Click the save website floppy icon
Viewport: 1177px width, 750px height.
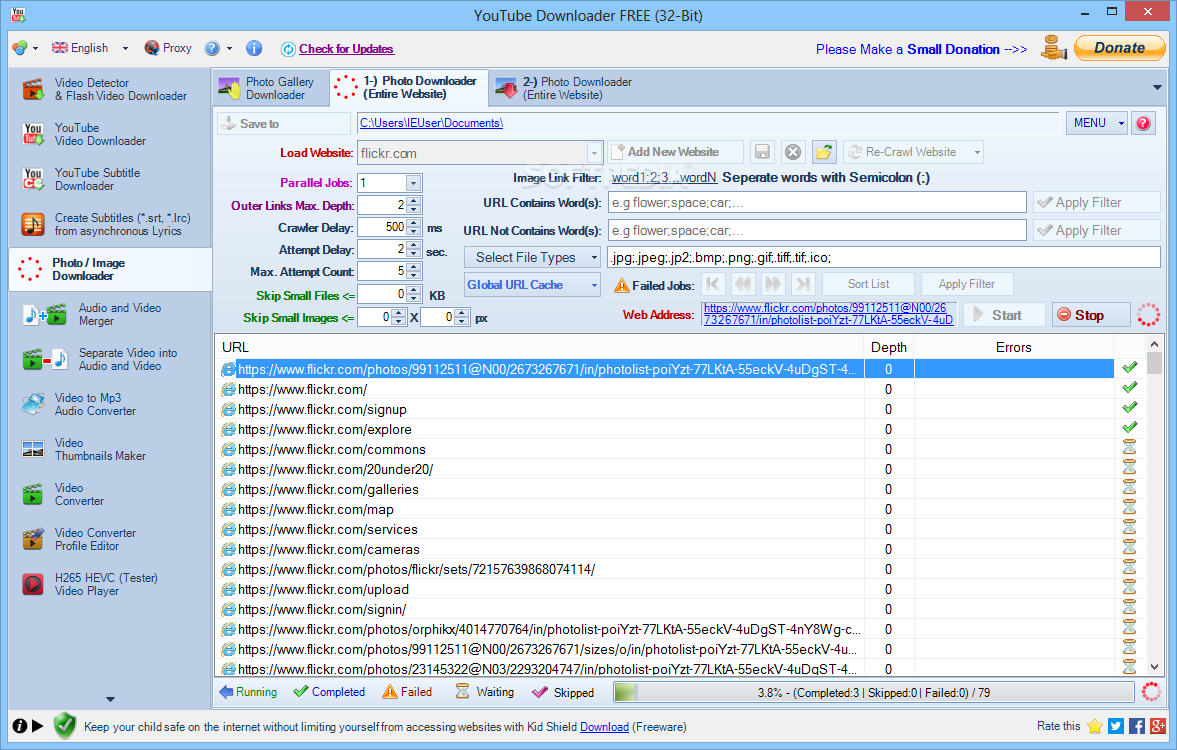pyautogui.click(x=762, y=152)
